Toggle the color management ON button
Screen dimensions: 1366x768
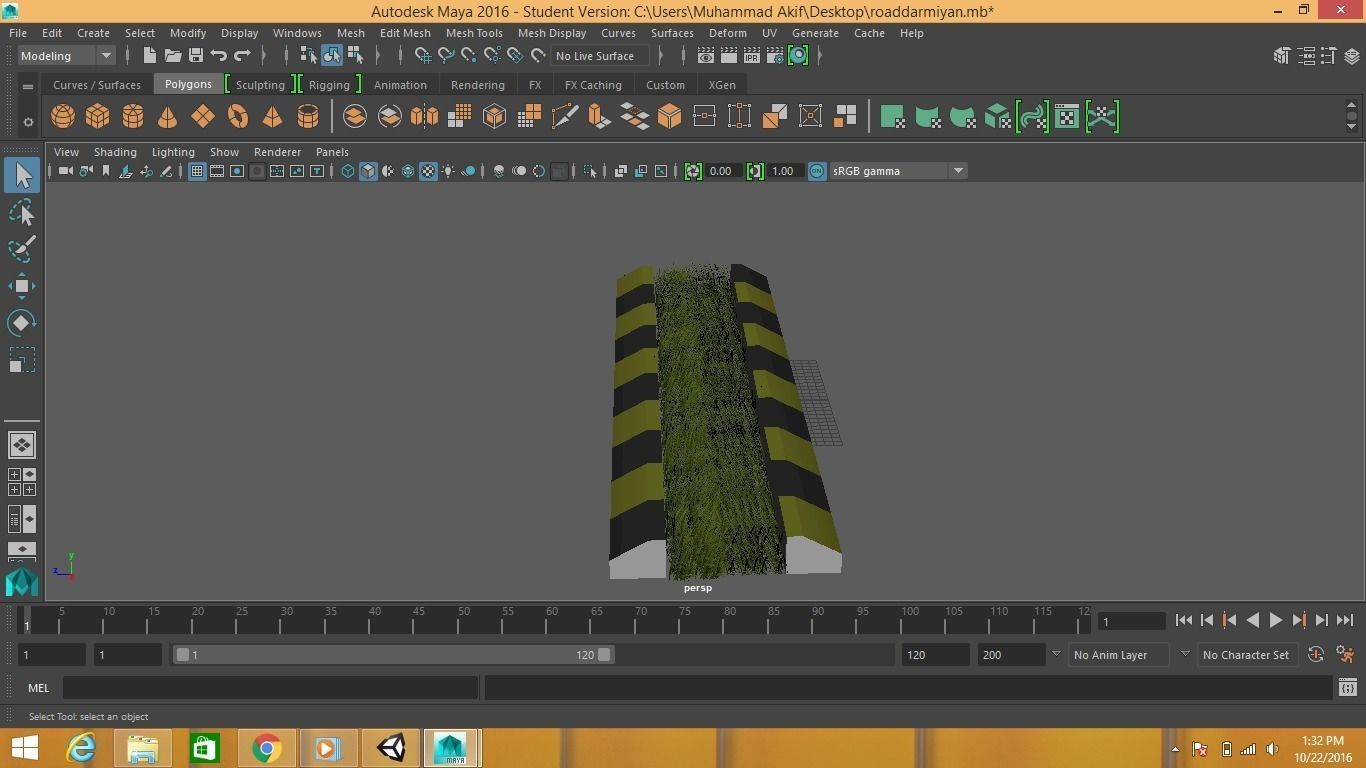point(817,171)
